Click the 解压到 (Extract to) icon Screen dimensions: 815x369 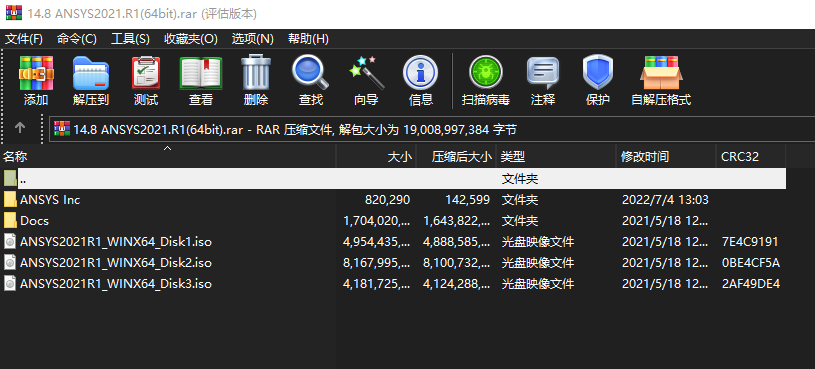(90, 74)
